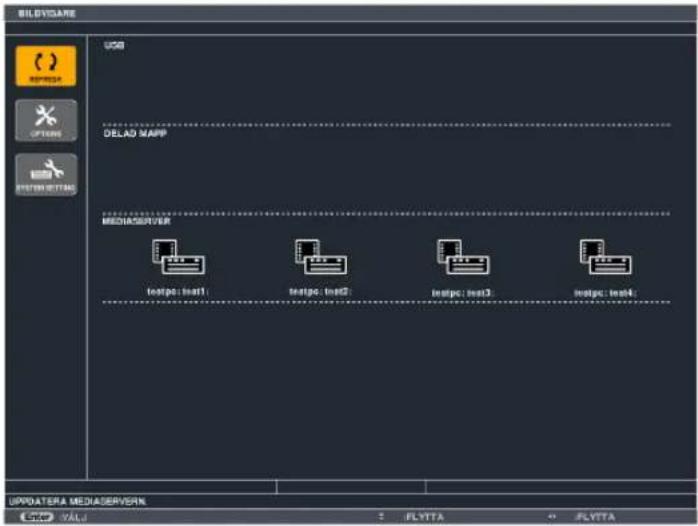Click the 'testpc: test4' label

[x=605, y=293]
